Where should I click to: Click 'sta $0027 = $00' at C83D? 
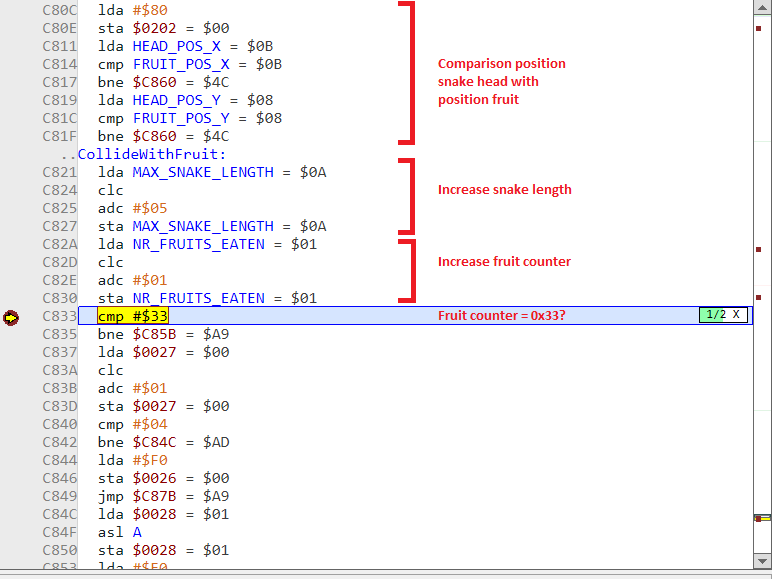163,406
